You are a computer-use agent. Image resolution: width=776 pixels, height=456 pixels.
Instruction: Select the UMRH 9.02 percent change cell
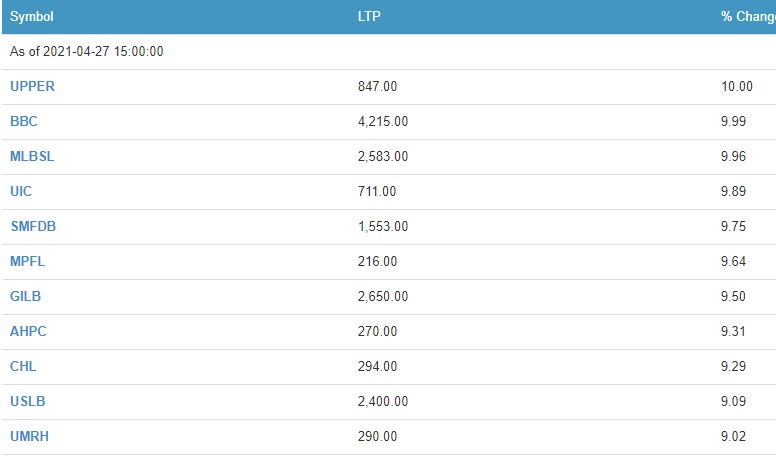(x=734, y=437)
